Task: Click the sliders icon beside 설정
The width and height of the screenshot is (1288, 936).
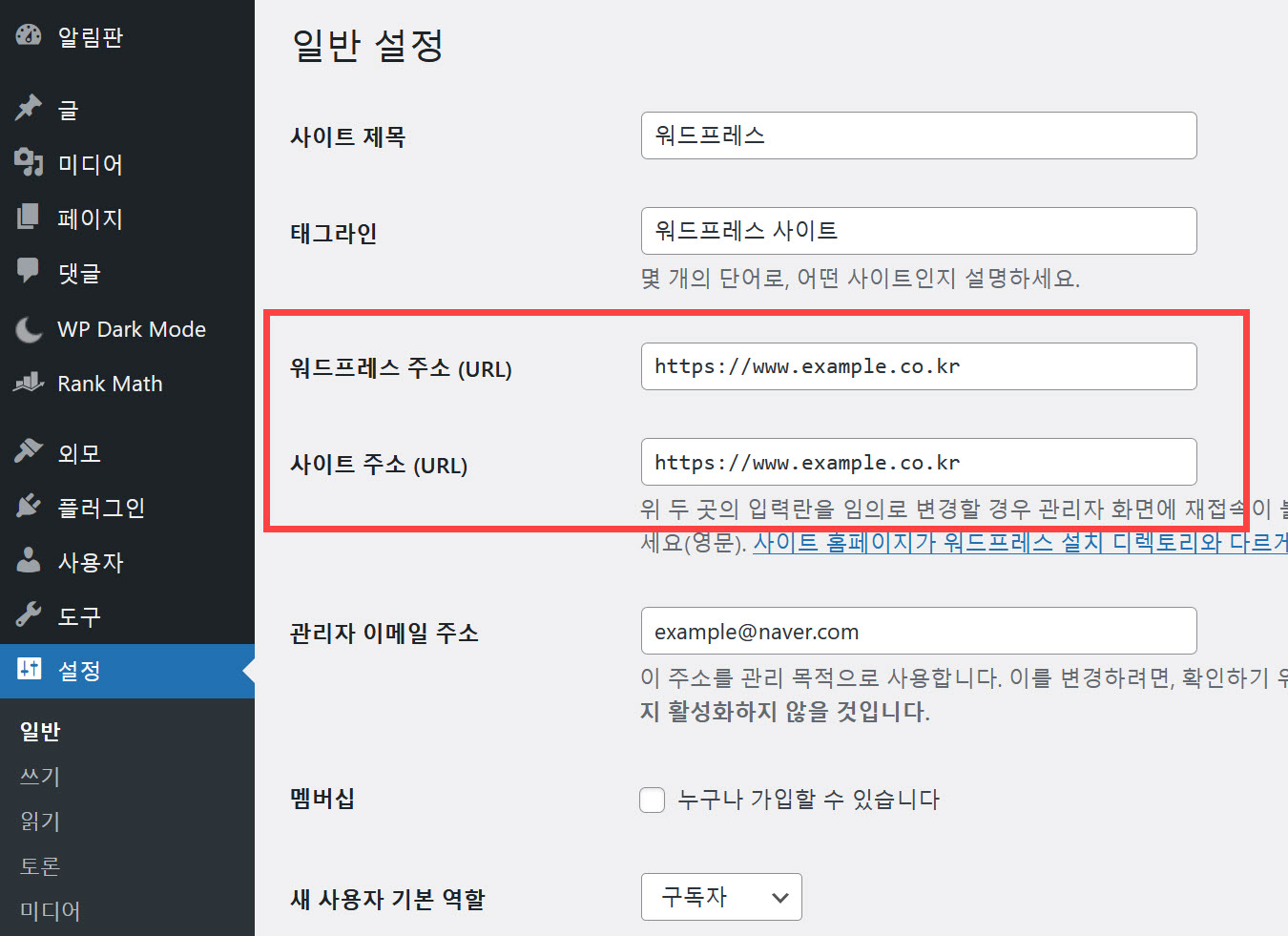Action: click(x=29, y=669)
